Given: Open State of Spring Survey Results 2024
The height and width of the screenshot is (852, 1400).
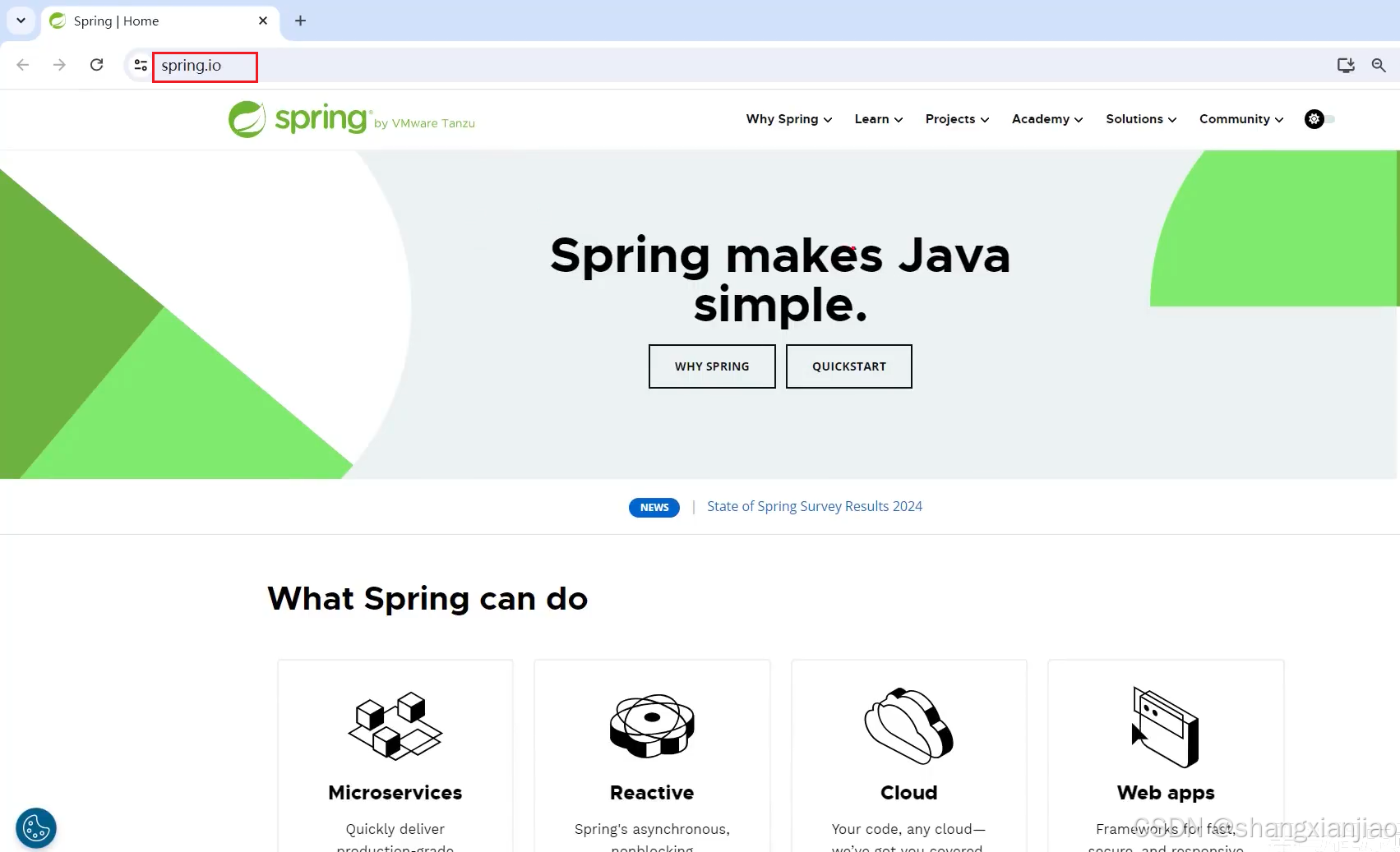Looking at the screenshot, I should (x=815, y=506).
